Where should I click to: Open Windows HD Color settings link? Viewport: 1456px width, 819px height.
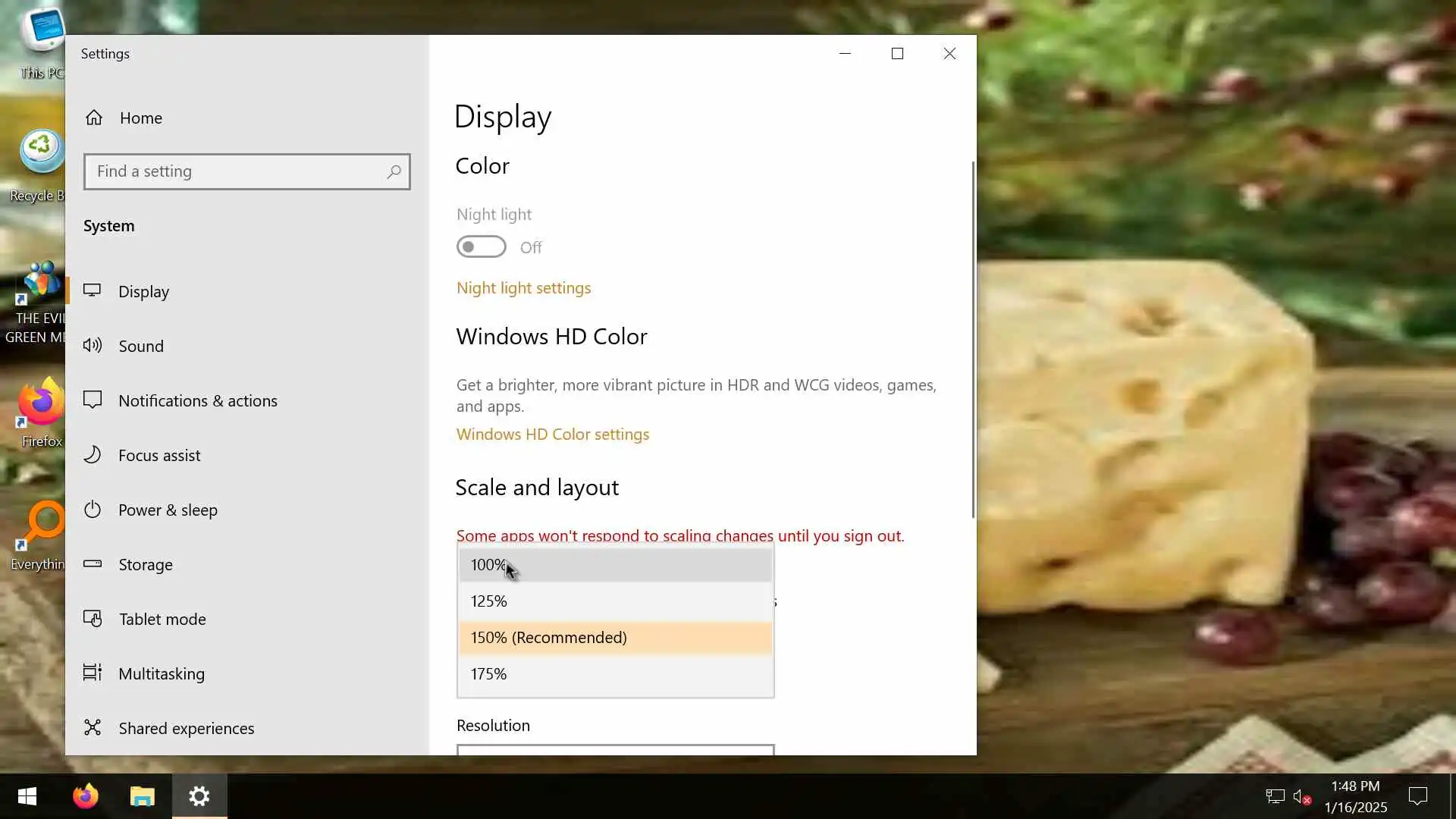point(552,435)
